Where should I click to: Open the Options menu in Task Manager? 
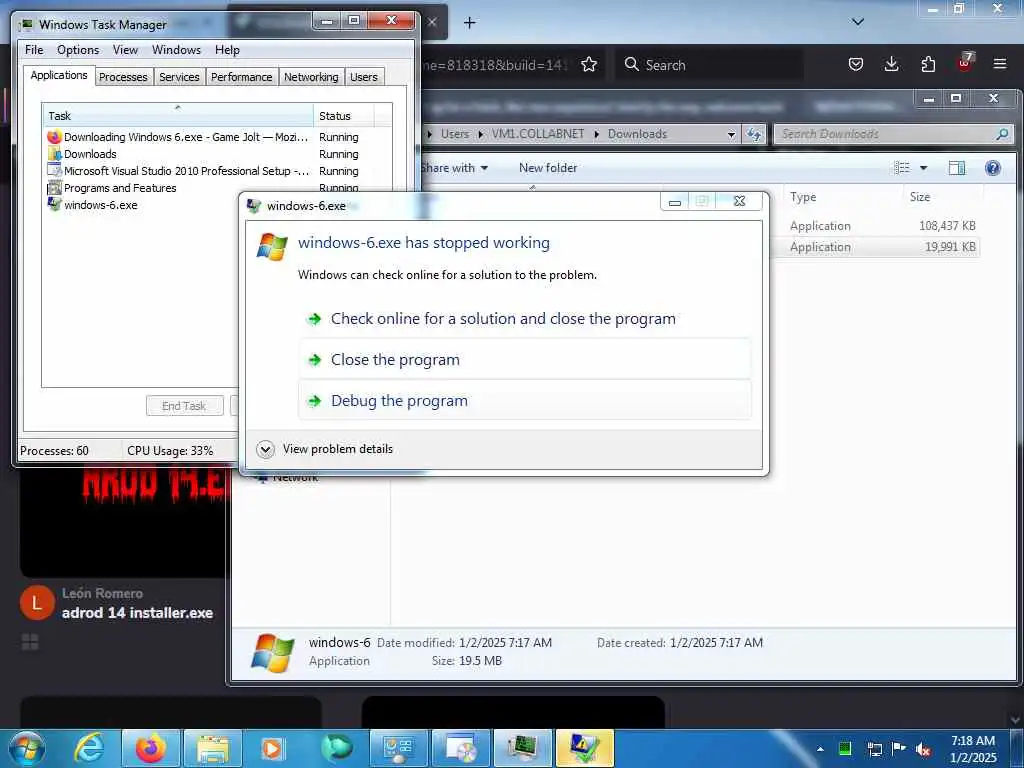(78, 50)
